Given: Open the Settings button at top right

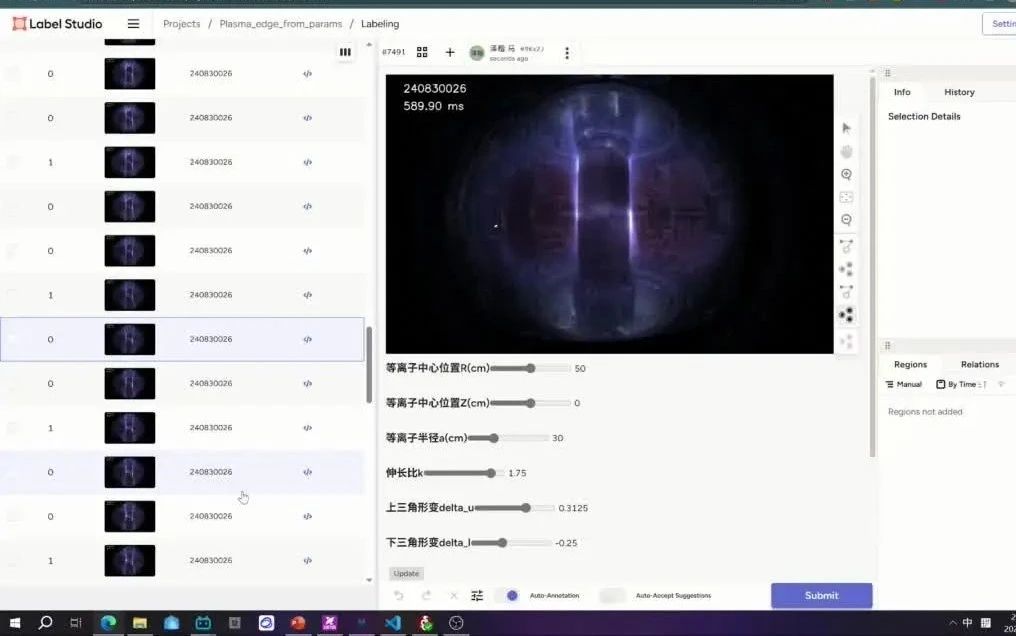Looking at the screenshot, I should click(x=1000, y=24).
